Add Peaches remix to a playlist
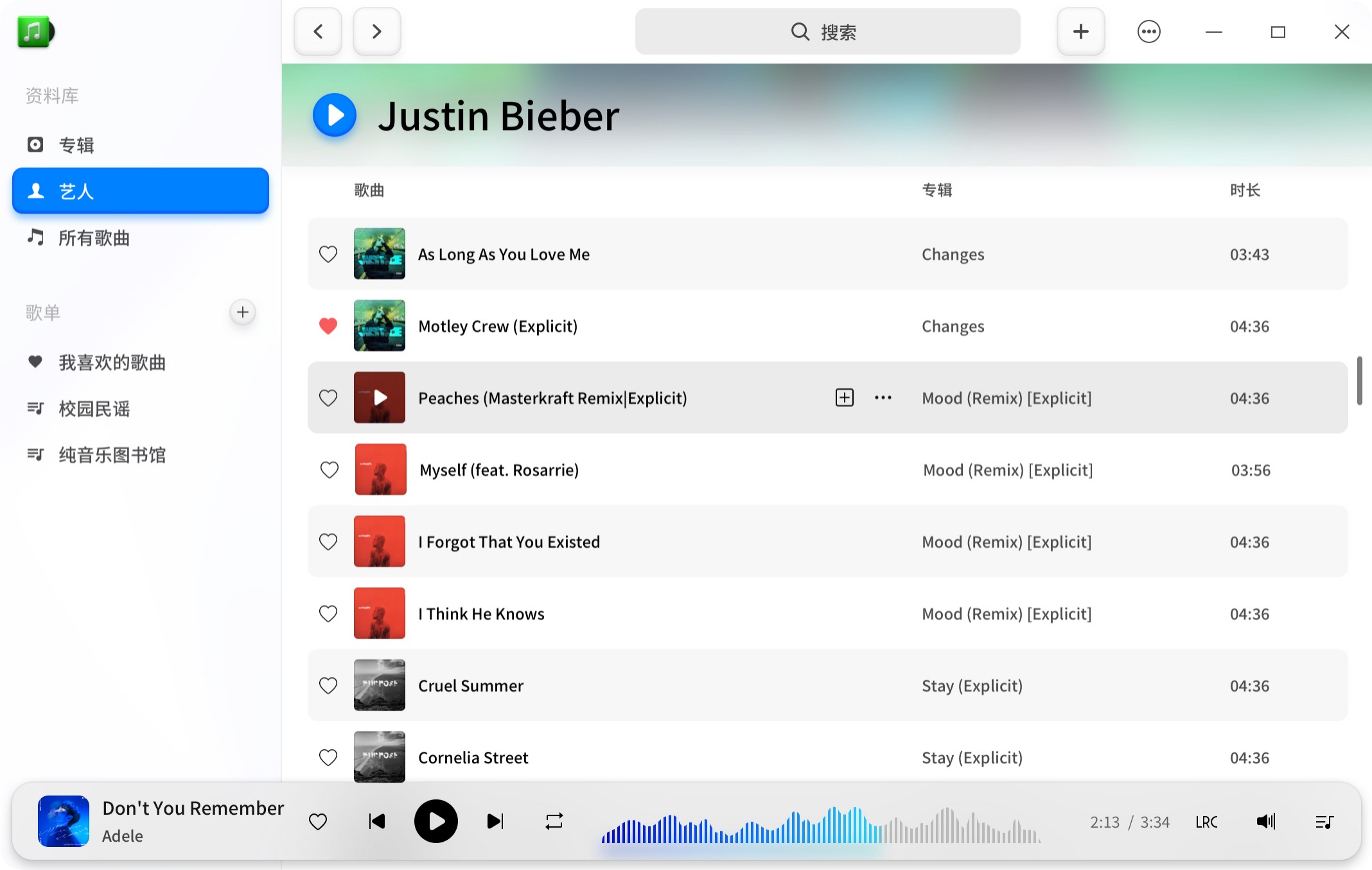 click(x=844, y=397)
